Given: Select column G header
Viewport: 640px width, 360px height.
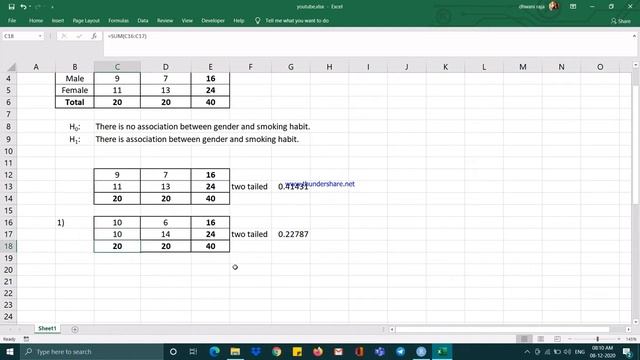Looking at the screenshot, I should point(291,67).
